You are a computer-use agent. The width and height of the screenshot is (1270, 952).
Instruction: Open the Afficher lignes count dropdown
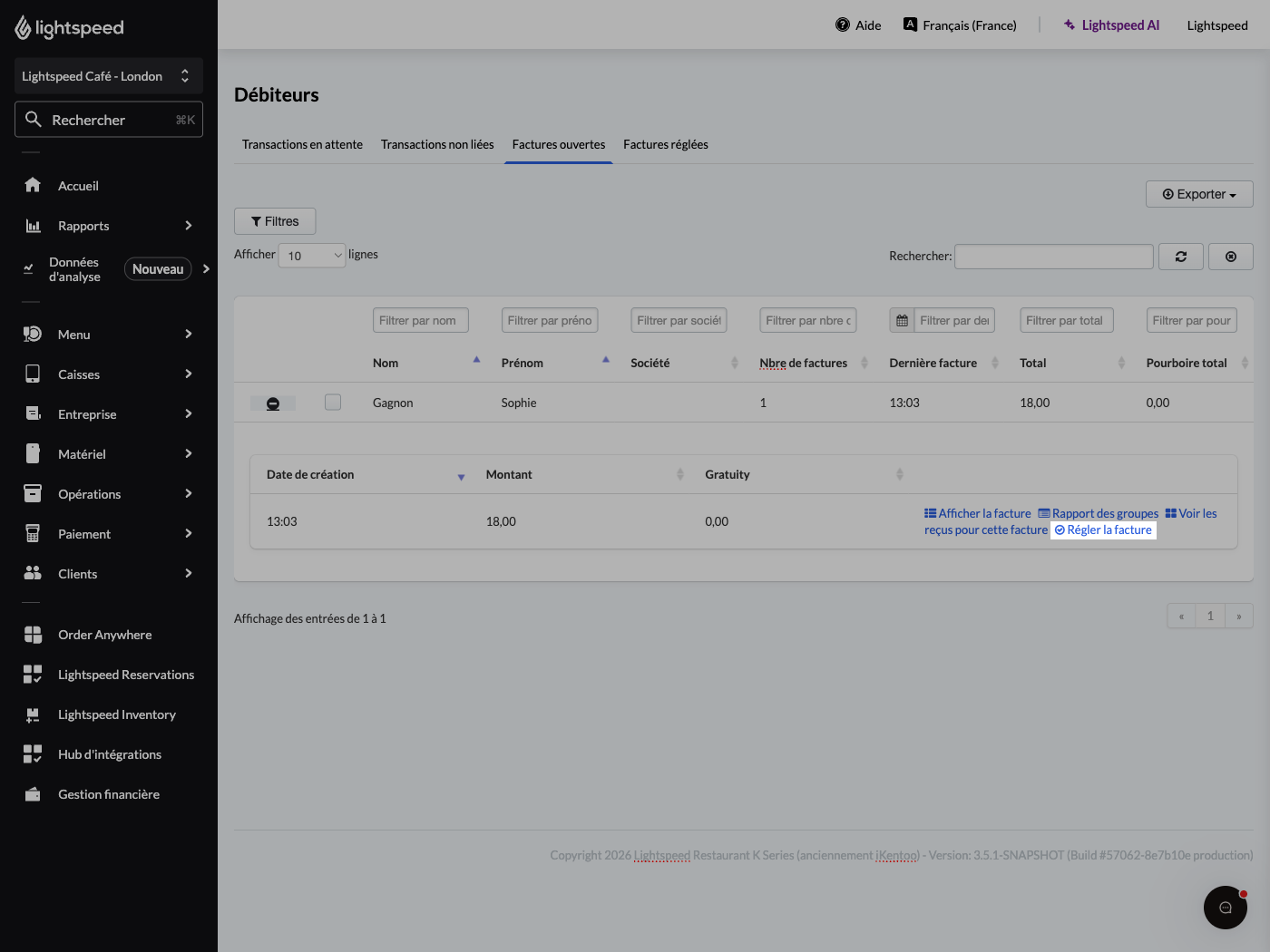click(312, 256)
